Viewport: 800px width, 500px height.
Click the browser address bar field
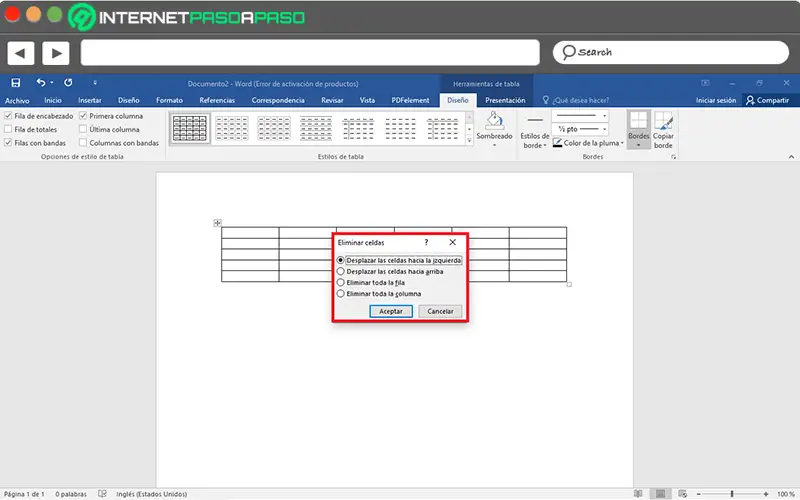point(310,53)
